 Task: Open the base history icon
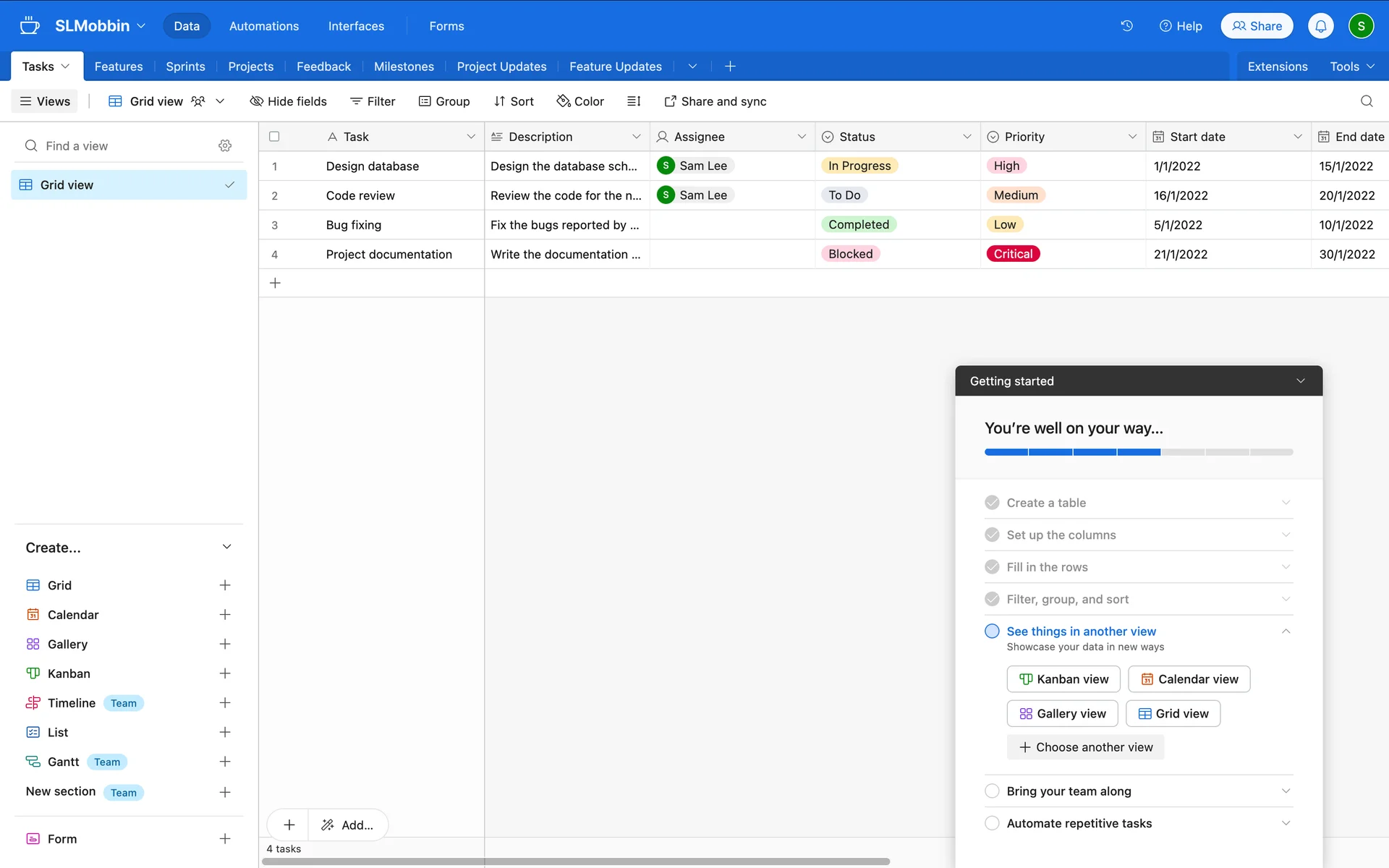1126,26
